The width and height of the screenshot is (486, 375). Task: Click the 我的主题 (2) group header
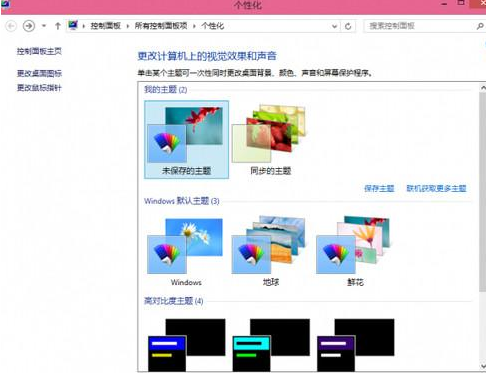pos(165,89)
